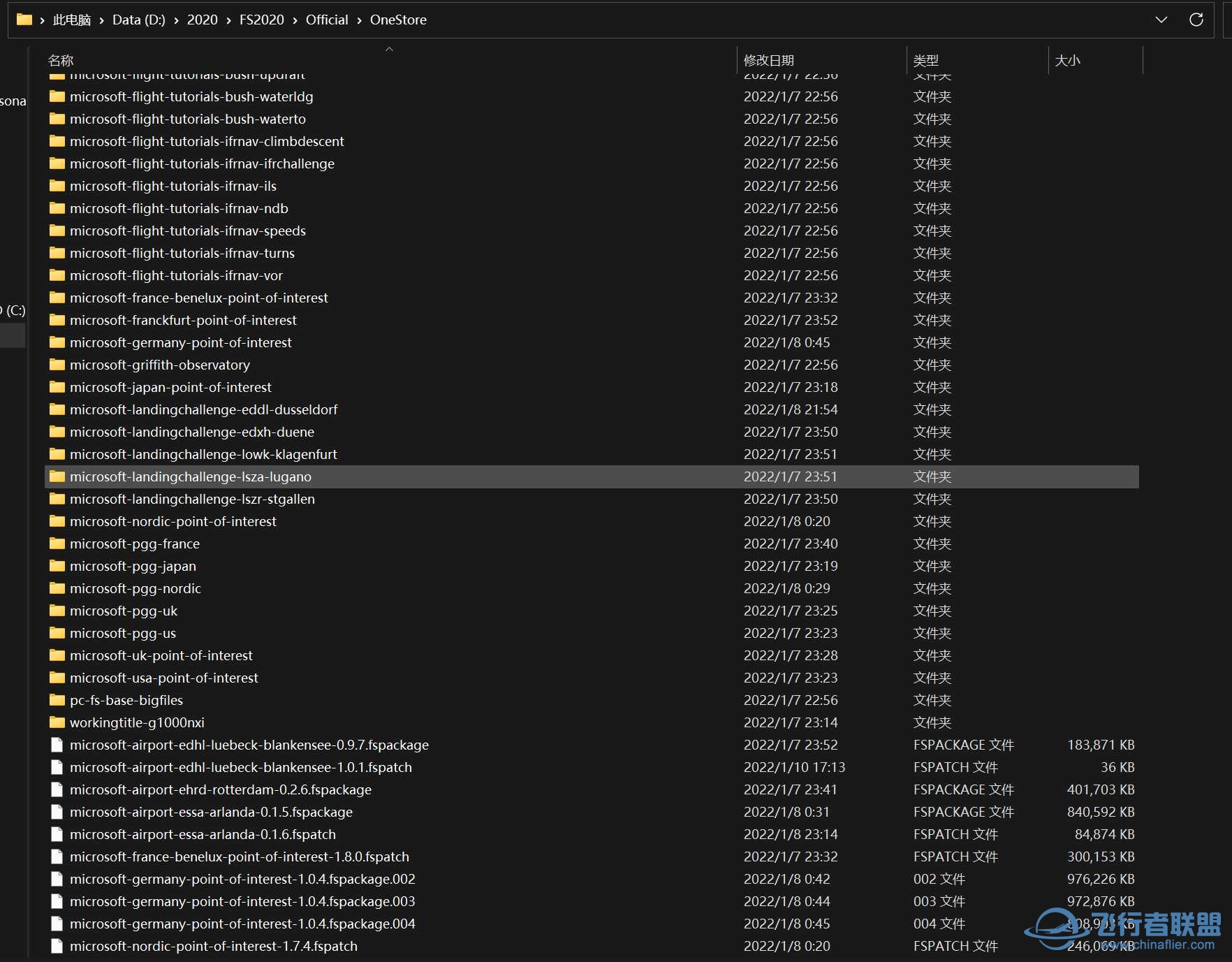Screen dimensions: 1232x962
Task: Sort by 修改日期 column header
Action: [768, 60]
